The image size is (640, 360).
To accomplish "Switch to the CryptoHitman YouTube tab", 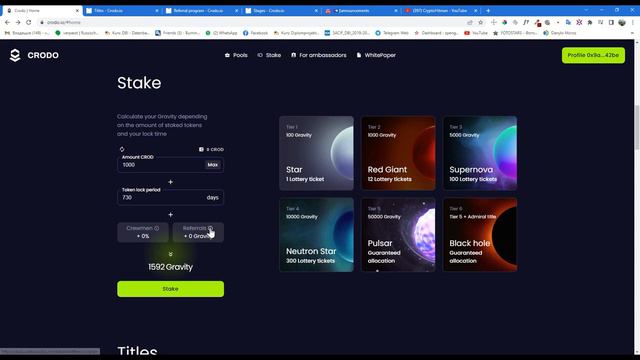I will (x=440, y=11).
